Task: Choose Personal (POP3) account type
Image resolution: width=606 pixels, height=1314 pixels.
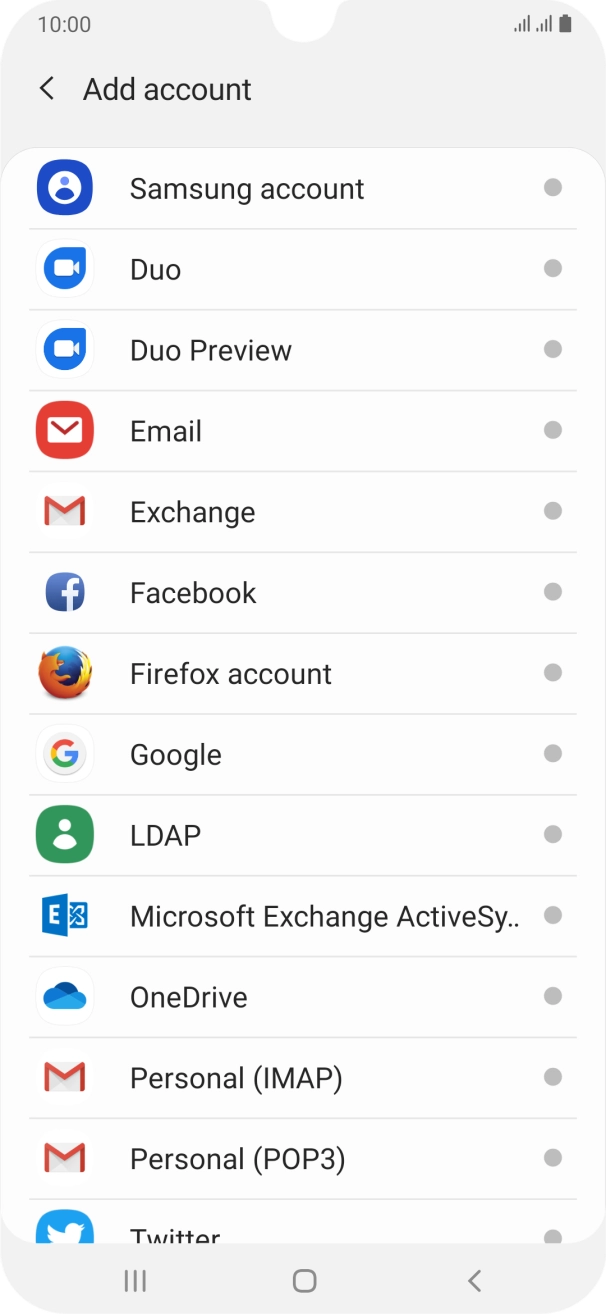Action: 237,1159
